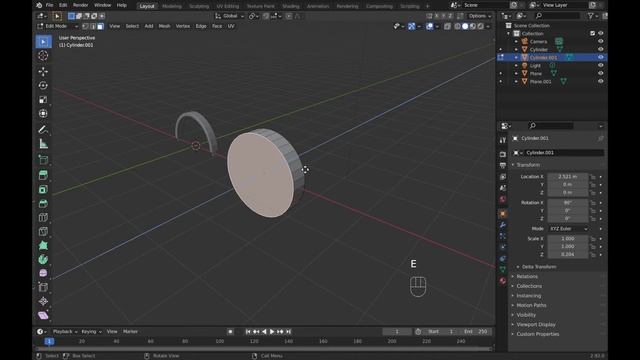Select the Select Box tool
Screen dimensions: 640x360
(43, 42)
